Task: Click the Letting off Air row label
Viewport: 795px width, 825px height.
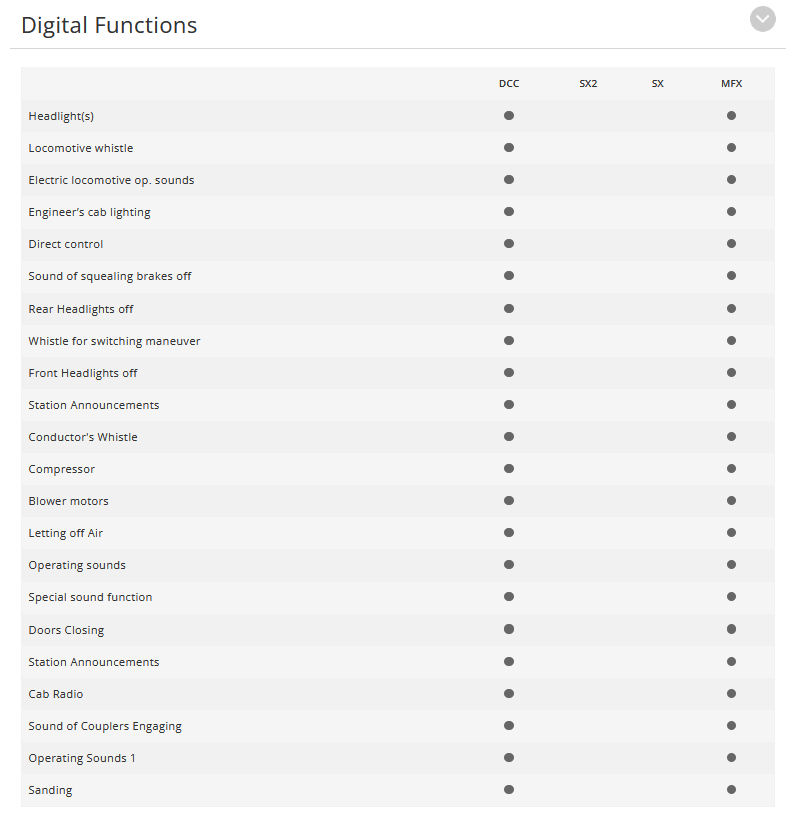Action: 66,533
